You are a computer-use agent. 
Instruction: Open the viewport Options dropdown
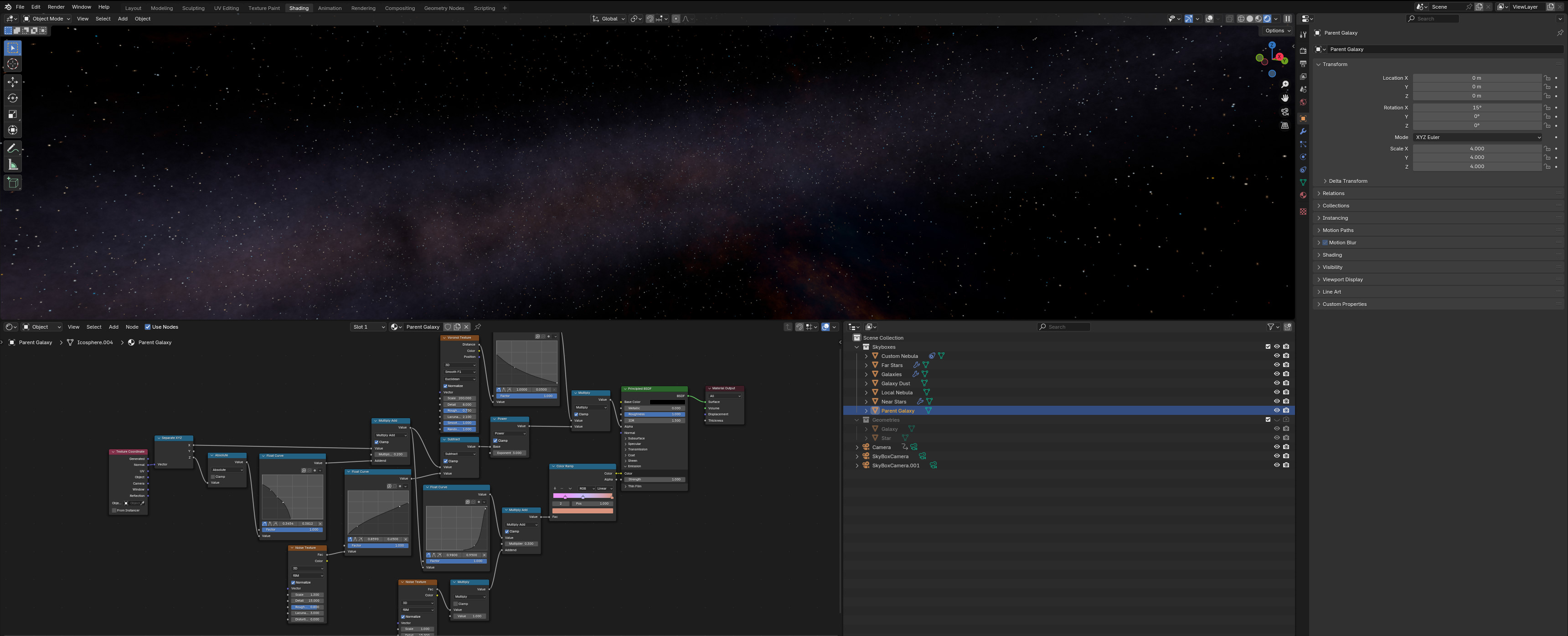tap(1278, 31)
